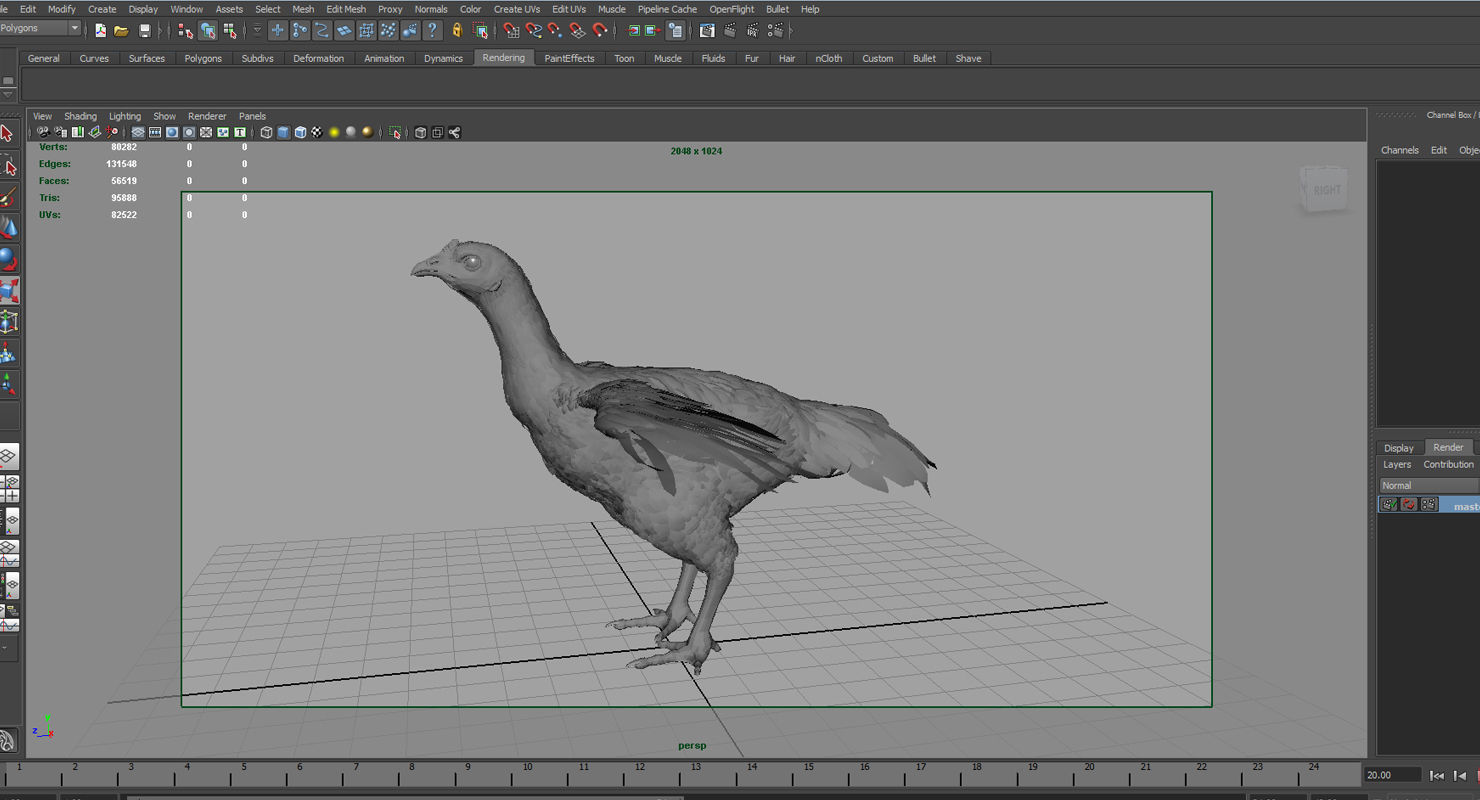Use all lights yellow sphere icon
Image resolution: width=1480 pixels, height=800 pixels.
[334, 132]
